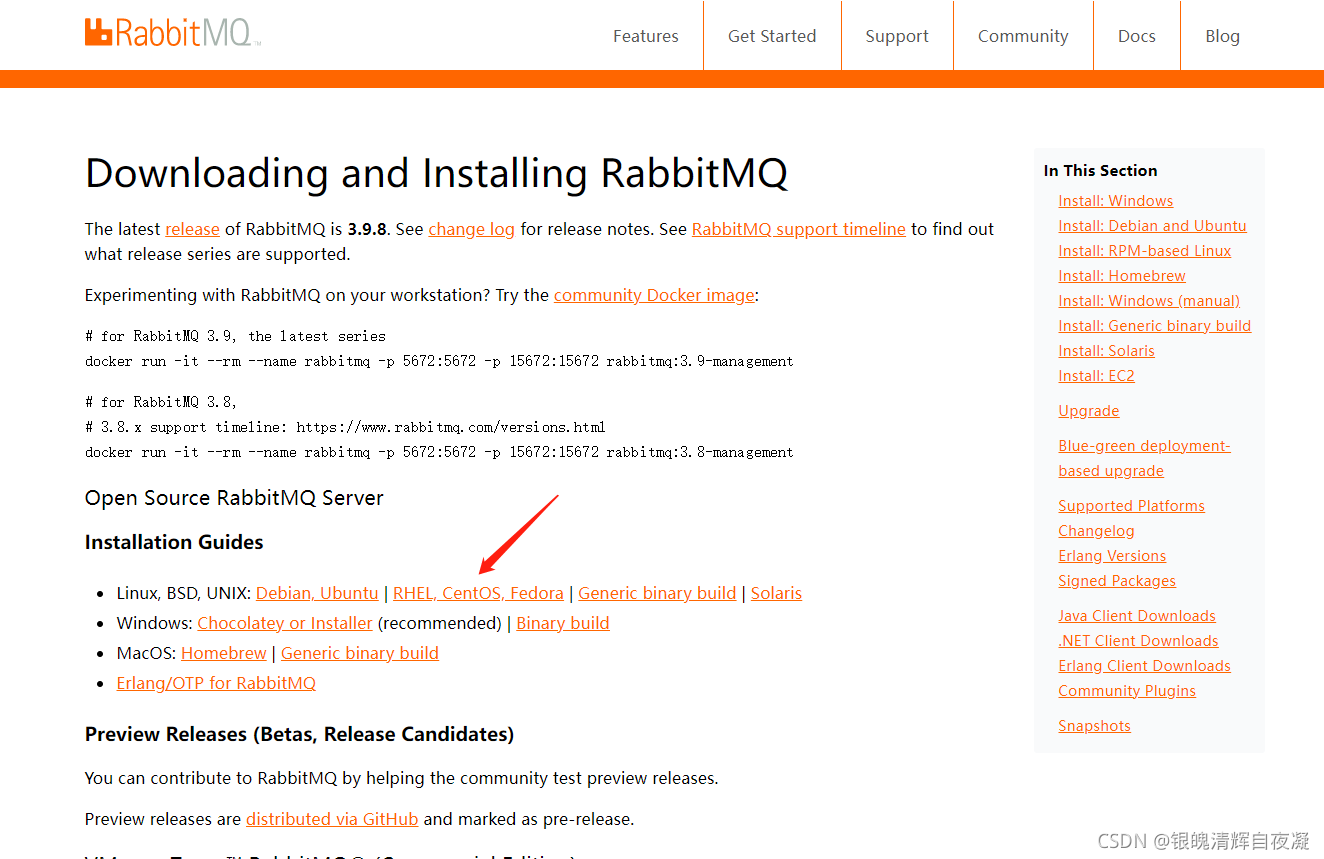Open sidebar Install: Debian and Ubuntu
The image size is (1324, 859).
[x=1152, y=226]
